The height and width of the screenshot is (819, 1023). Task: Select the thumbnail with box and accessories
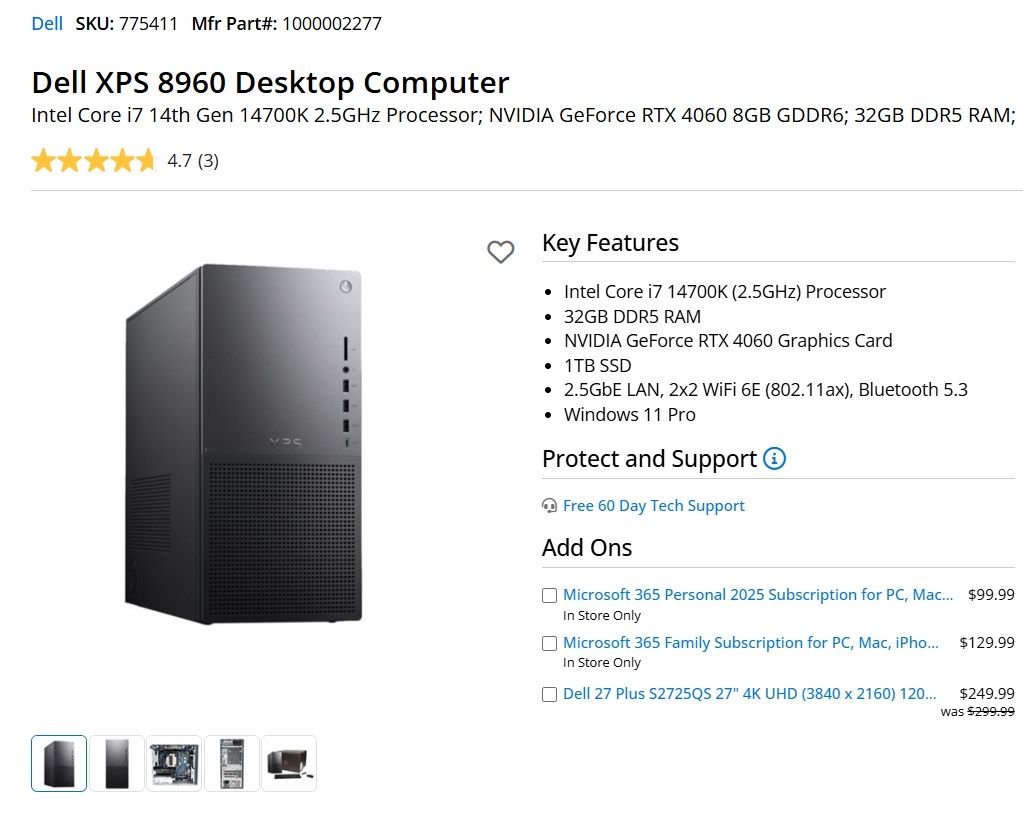[x=289, y=764]
